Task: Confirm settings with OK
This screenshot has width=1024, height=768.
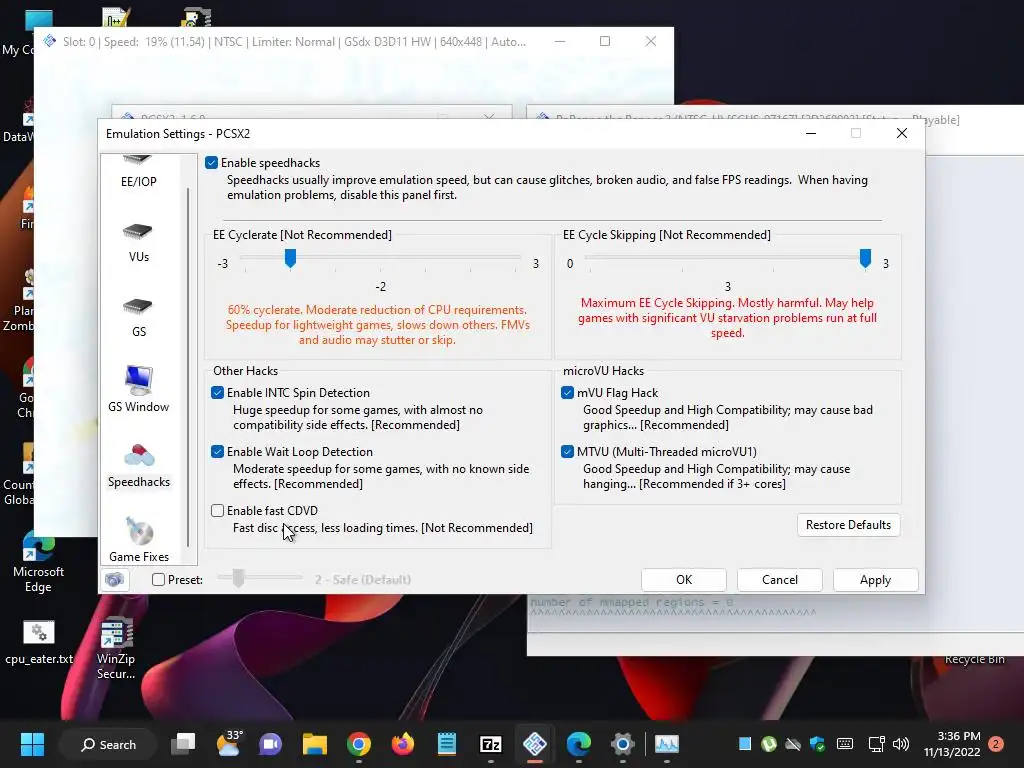Action: point(684,580)
